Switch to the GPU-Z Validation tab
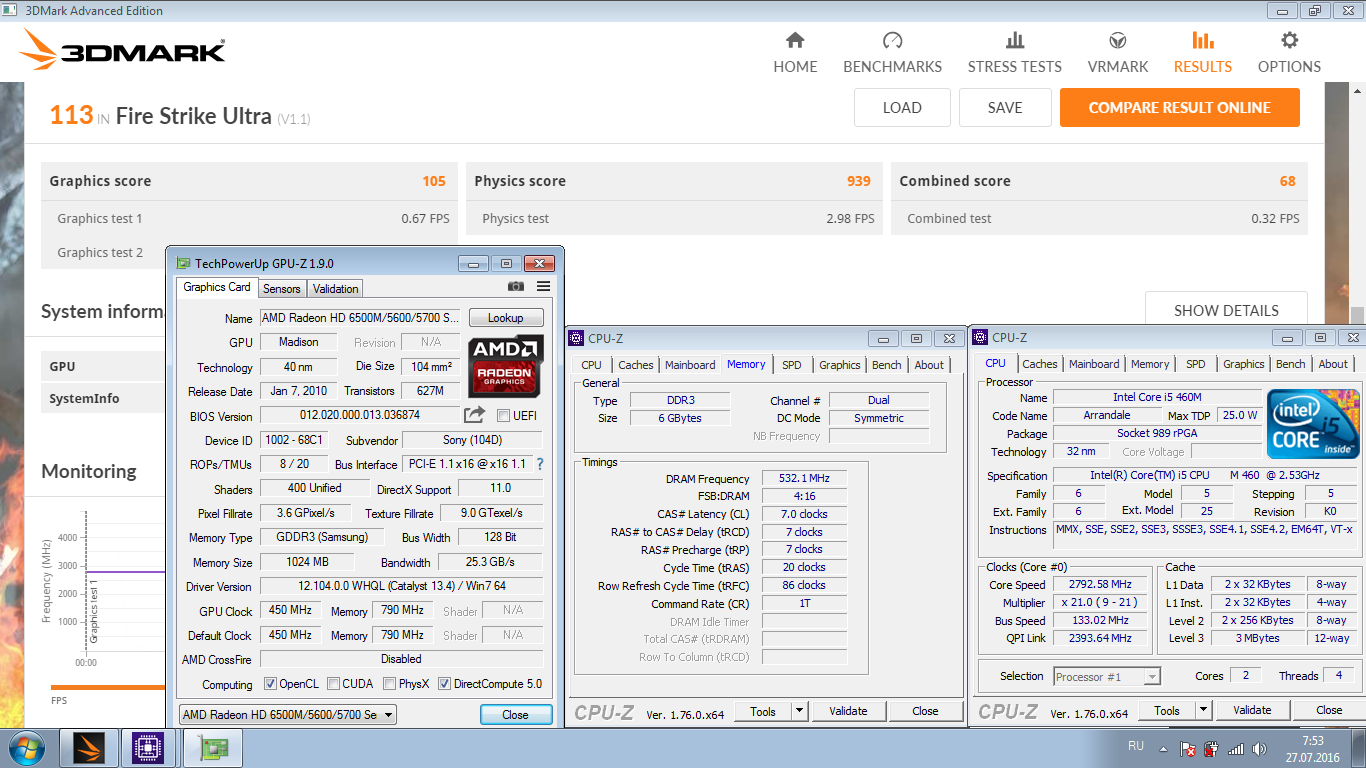 point(335,288)
